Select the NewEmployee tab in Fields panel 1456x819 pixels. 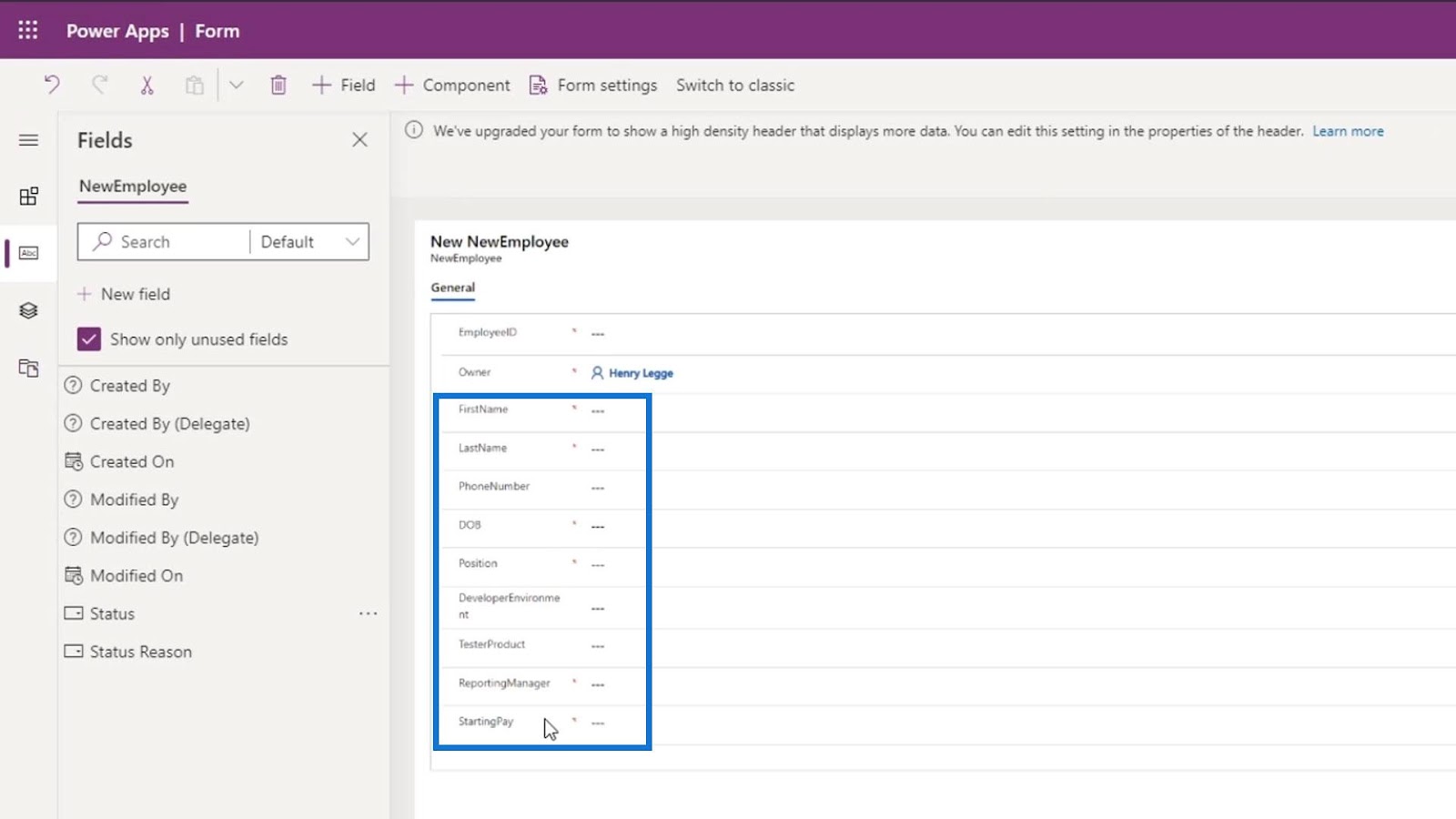click(x=133, y=186)
